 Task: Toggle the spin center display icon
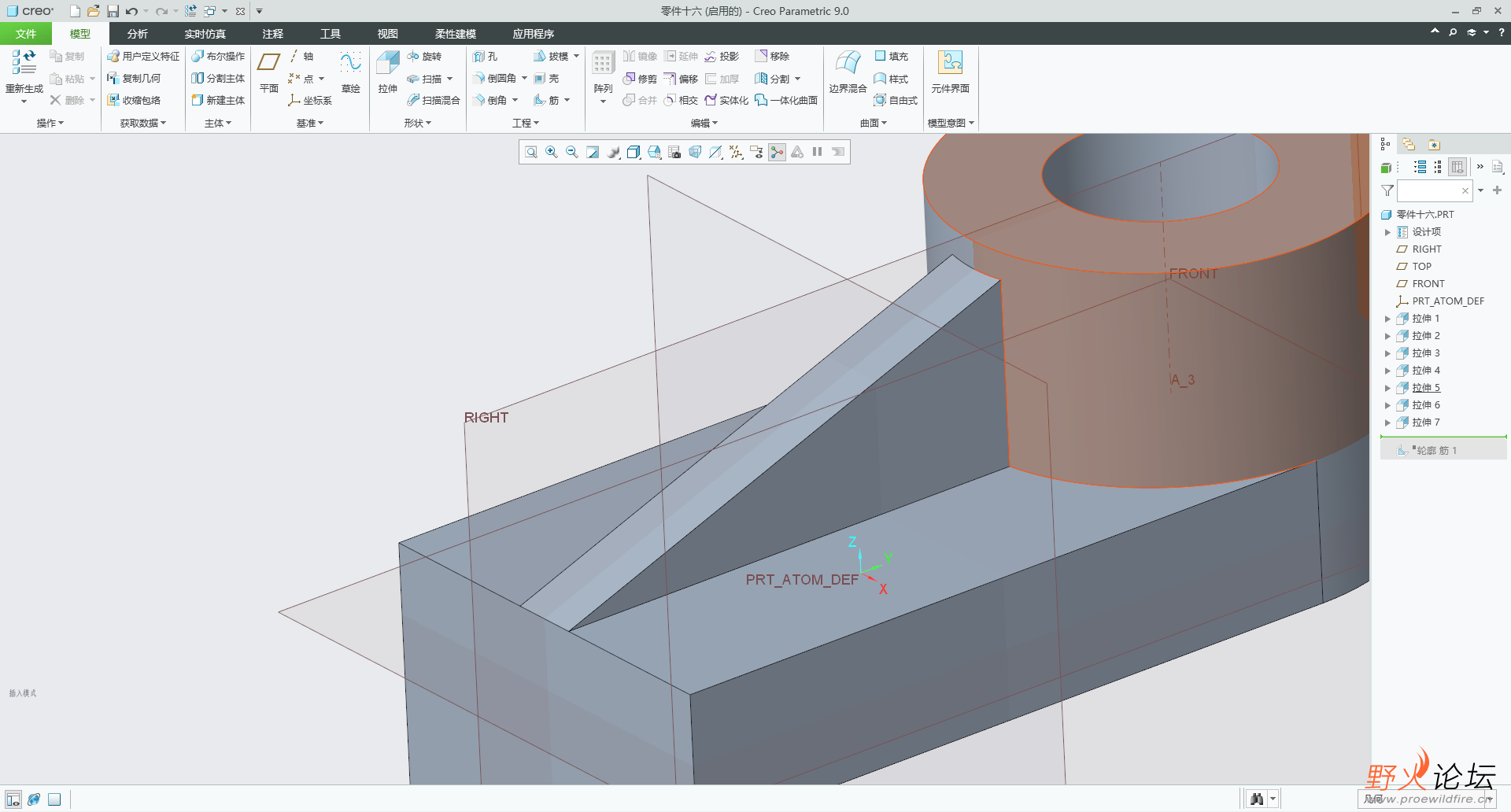[777, 152]
